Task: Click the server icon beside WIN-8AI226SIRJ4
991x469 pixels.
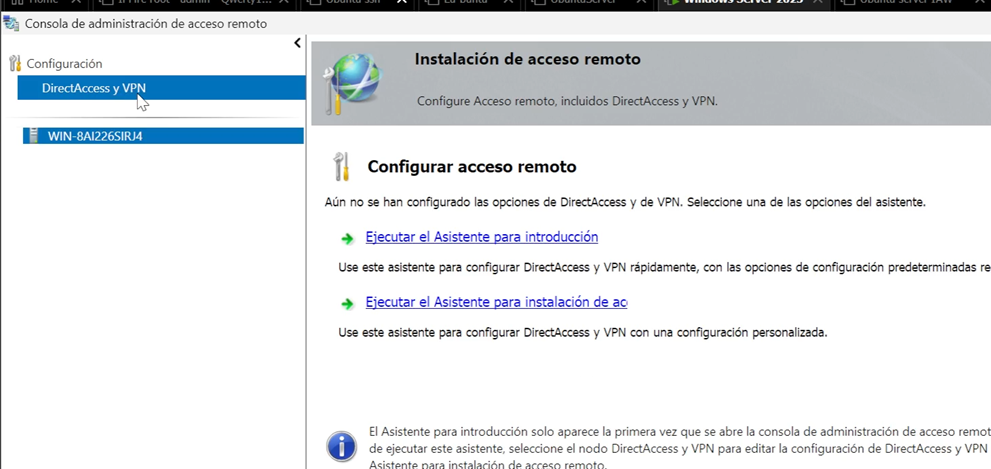Action: click(x=33, y=136)
